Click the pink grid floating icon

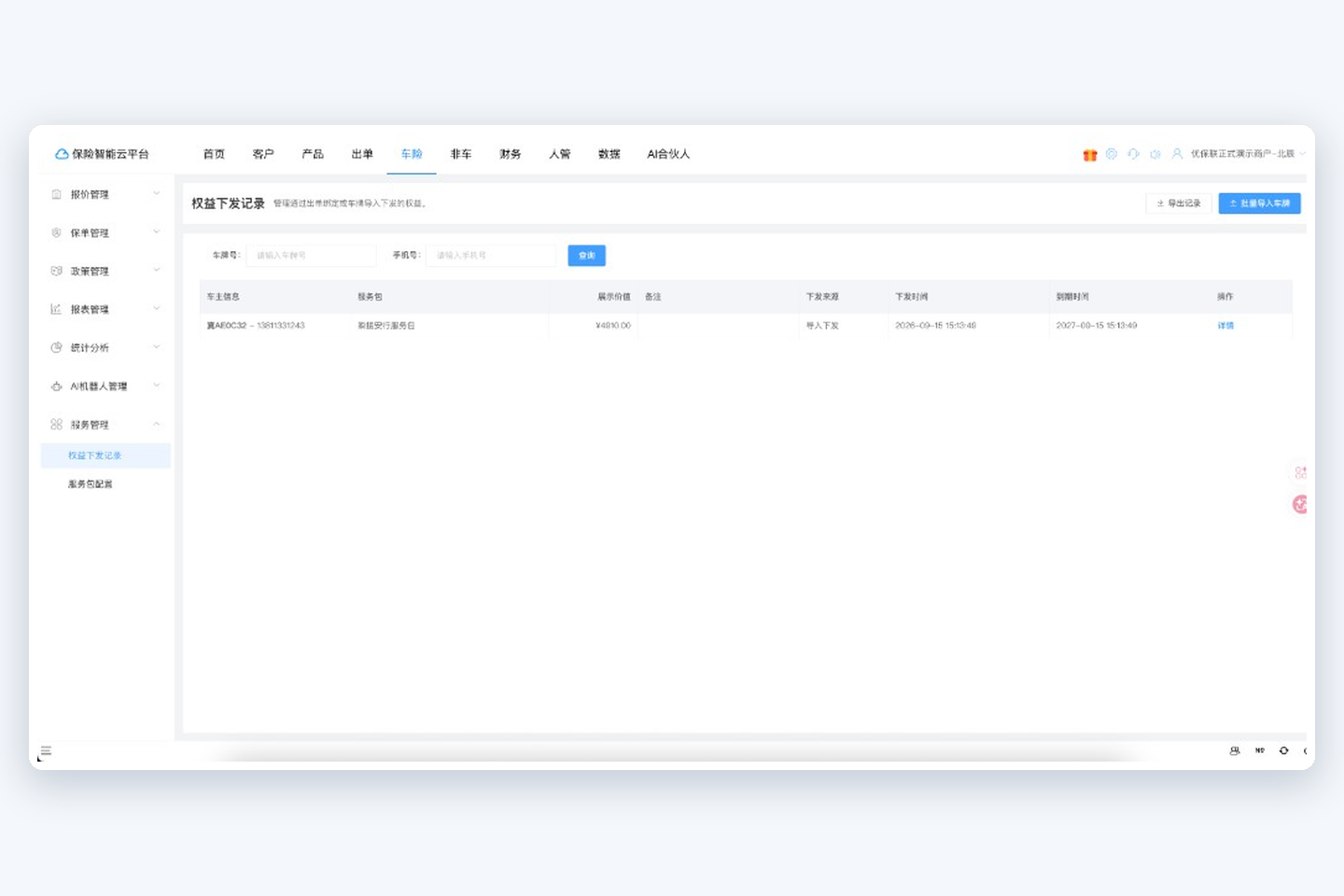pyautogui.click(x=1300, y=473)
